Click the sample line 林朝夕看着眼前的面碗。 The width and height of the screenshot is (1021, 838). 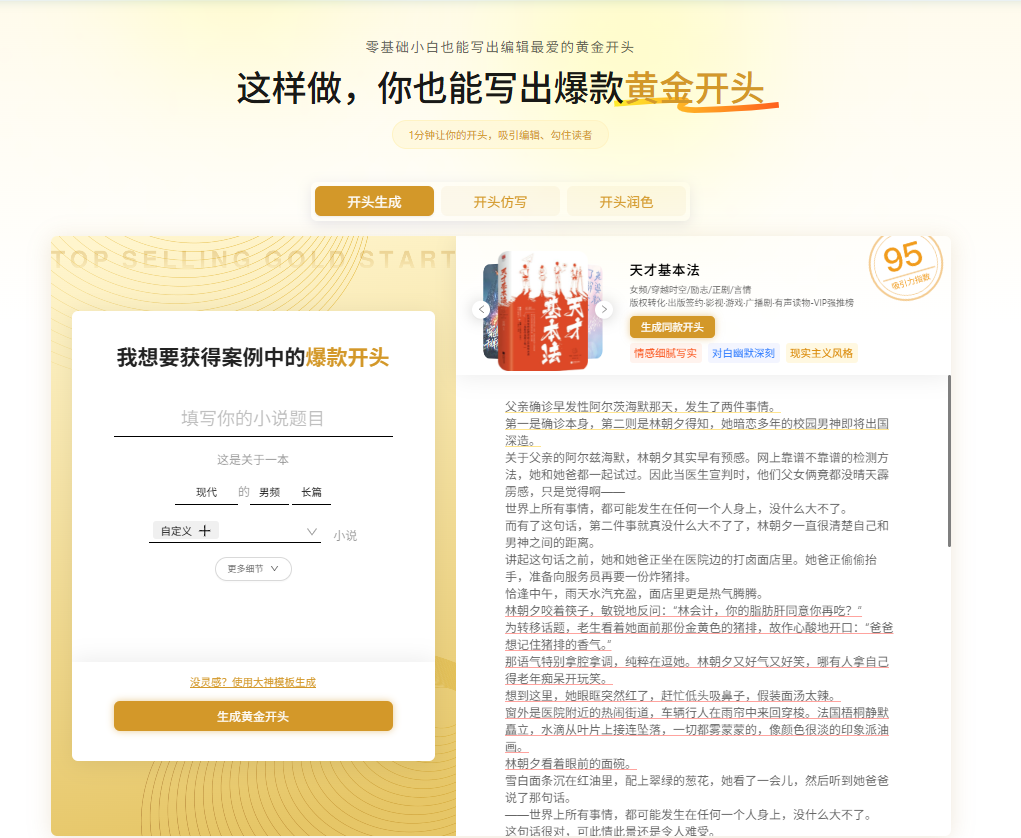coord(571,763)
